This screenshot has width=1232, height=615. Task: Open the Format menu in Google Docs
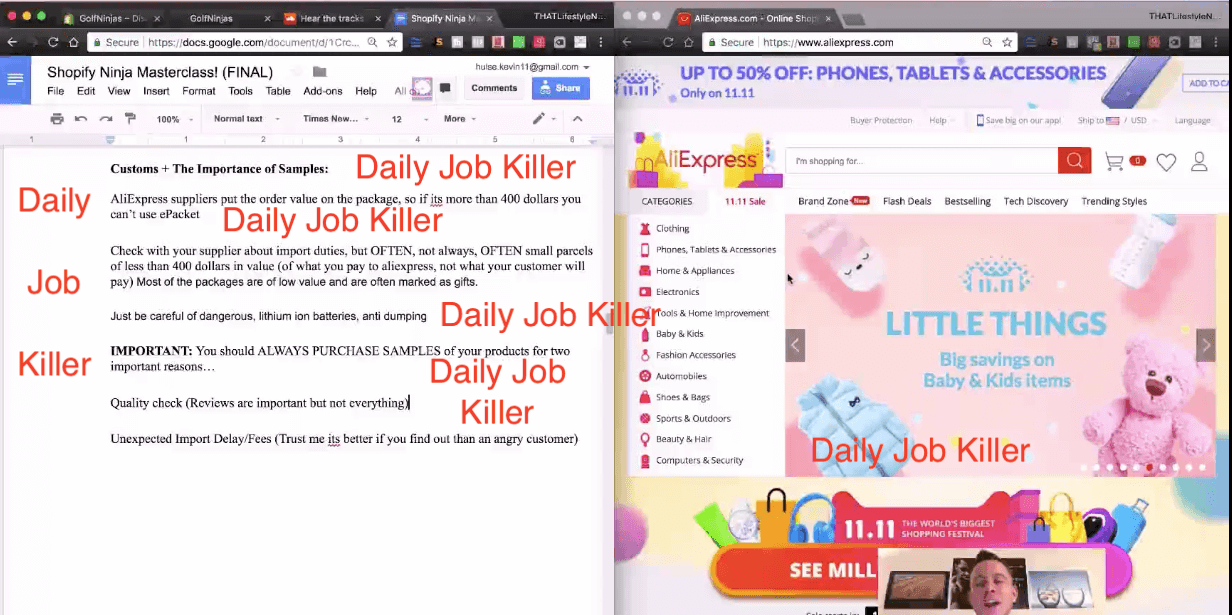tap(199, 91)
